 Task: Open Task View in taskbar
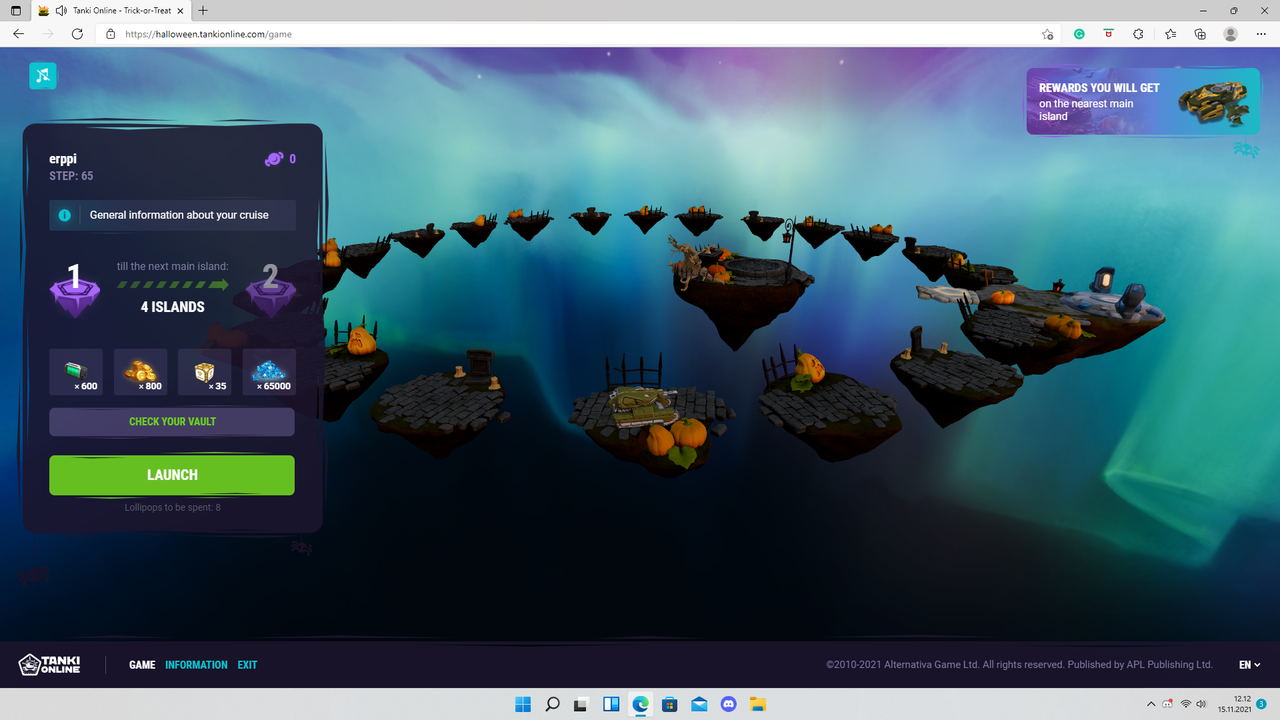tap(581, 704)
